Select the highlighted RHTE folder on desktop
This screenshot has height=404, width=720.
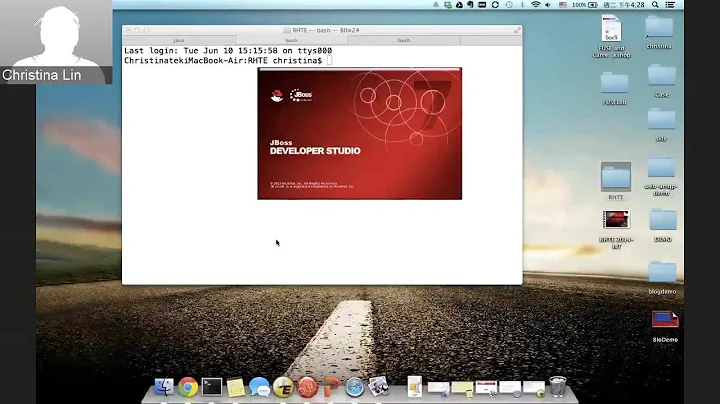pos(616,181)
